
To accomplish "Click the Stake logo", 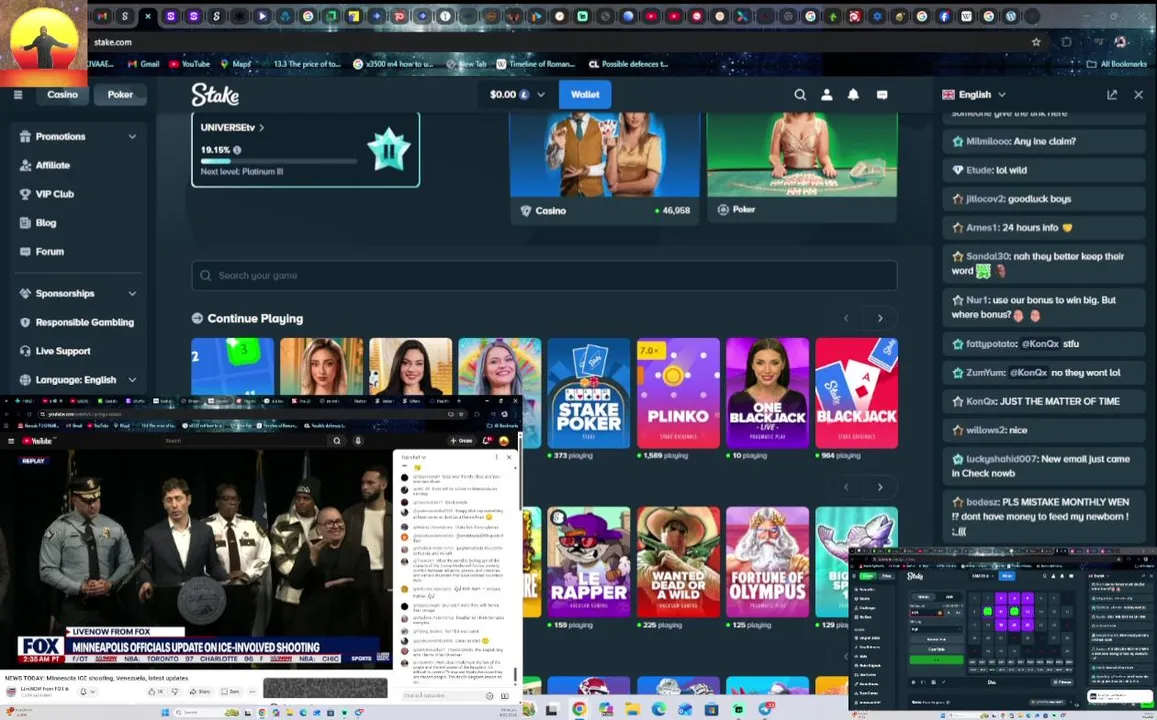I will point(215,94).
